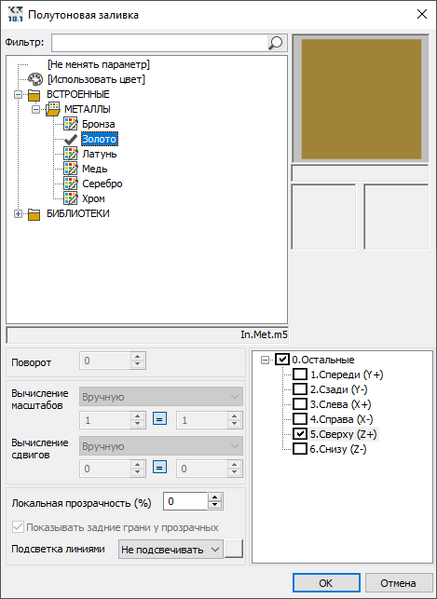Click in the Фильтр input field

tap(159, 43)
